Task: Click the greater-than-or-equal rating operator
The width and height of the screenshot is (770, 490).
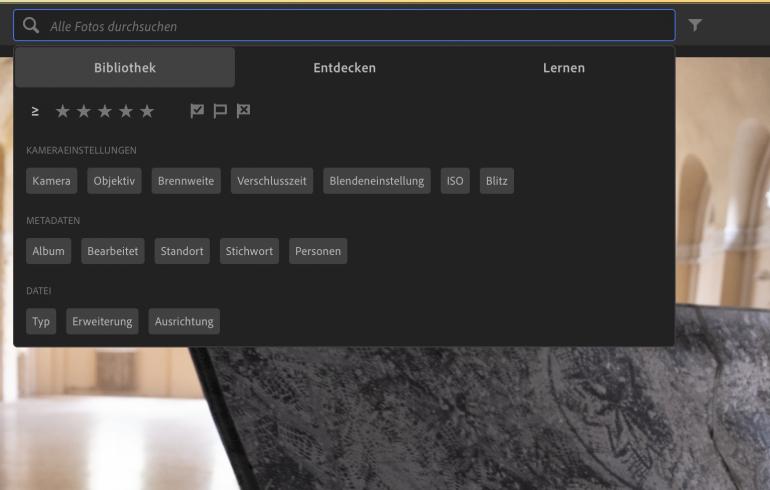Action: (35, 111)
